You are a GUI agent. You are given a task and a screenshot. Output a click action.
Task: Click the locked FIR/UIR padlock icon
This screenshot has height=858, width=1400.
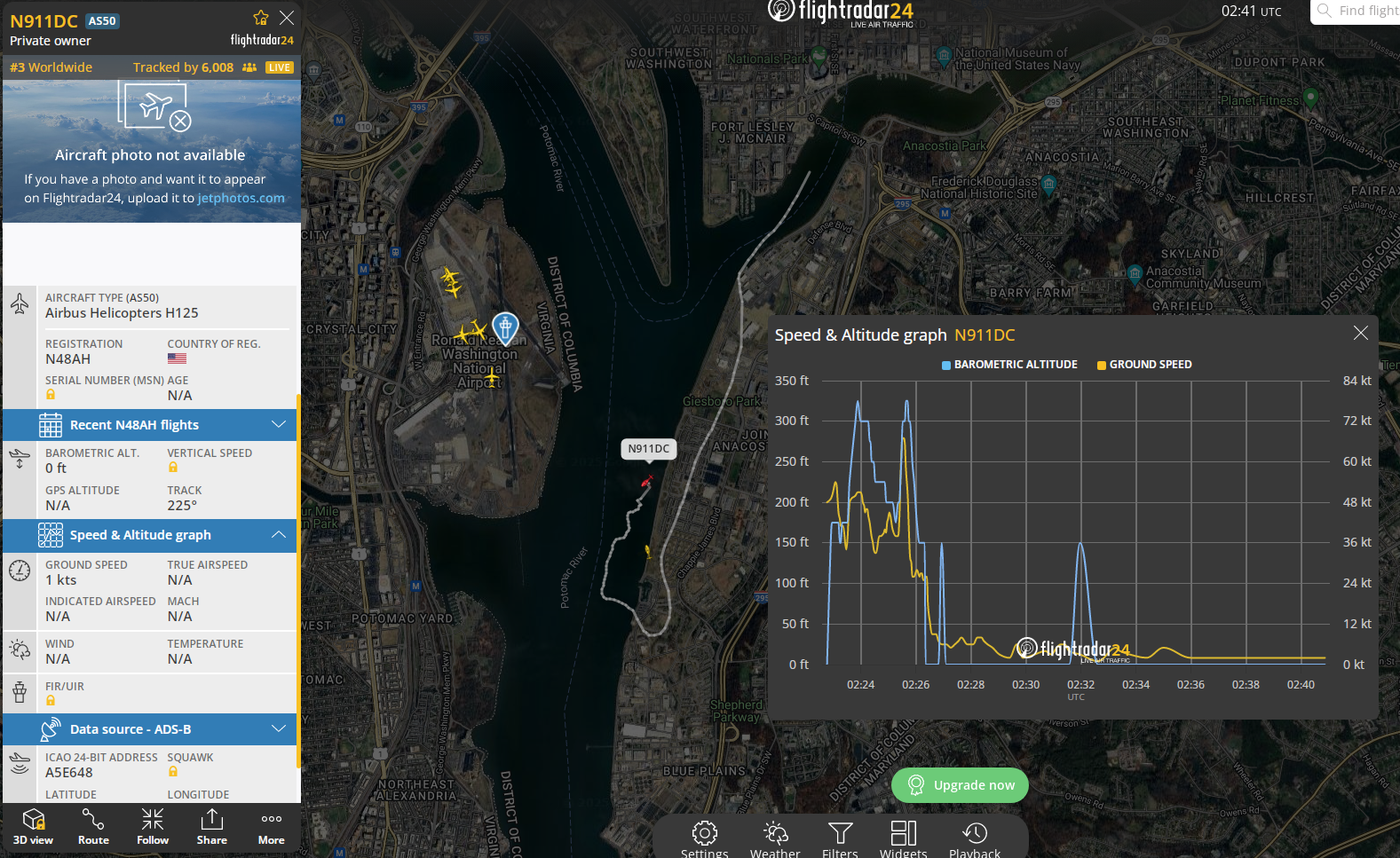click(x=51, y=700)
